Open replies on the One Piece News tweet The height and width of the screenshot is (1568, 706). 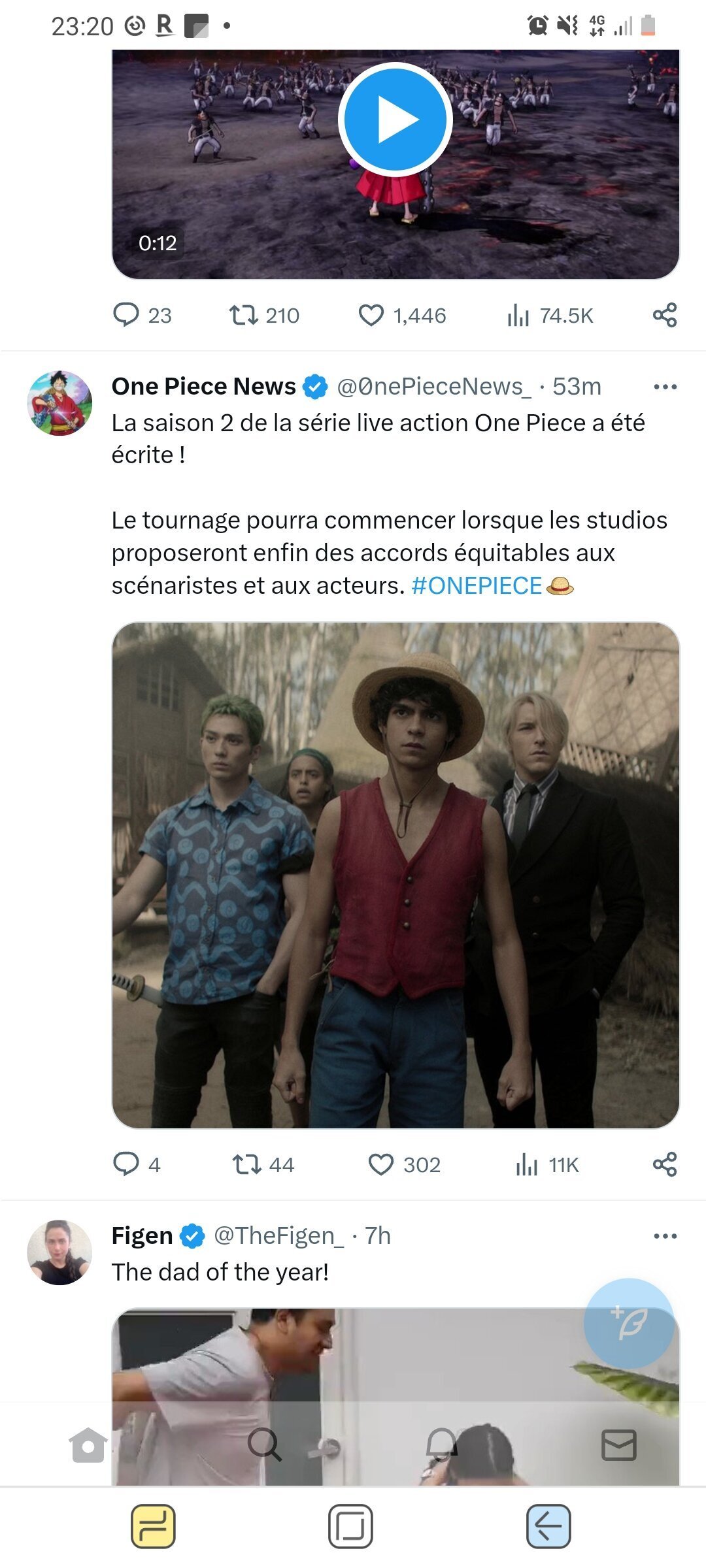point(137,1164)
